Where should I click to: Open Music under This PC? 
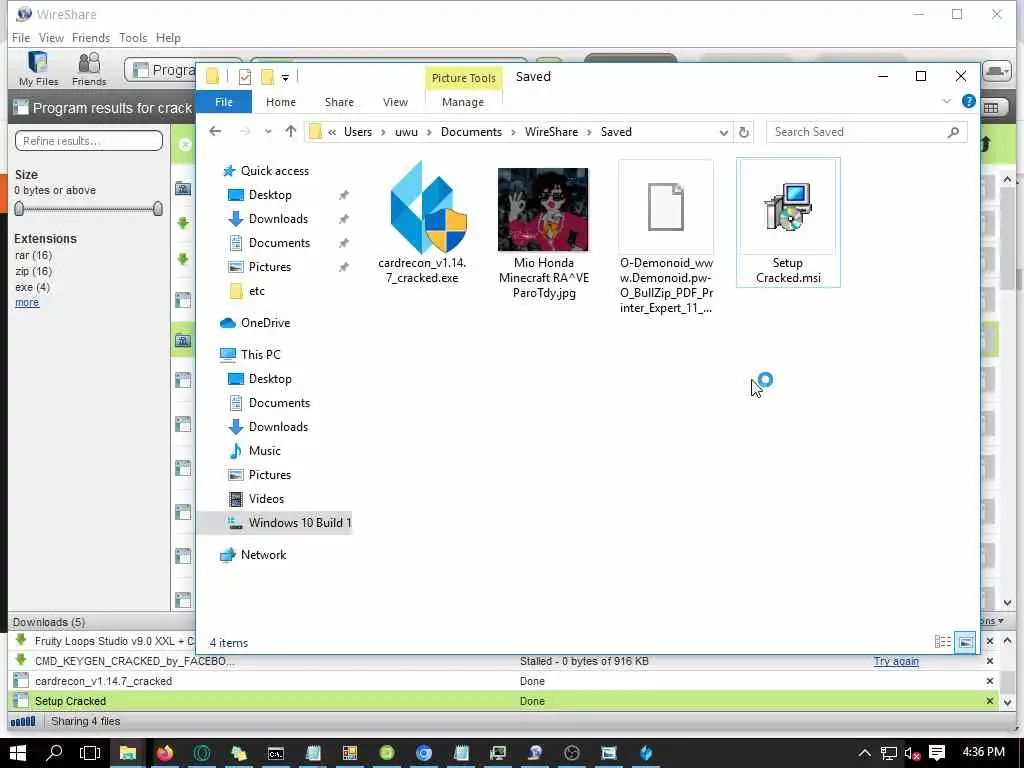(264, 451)
